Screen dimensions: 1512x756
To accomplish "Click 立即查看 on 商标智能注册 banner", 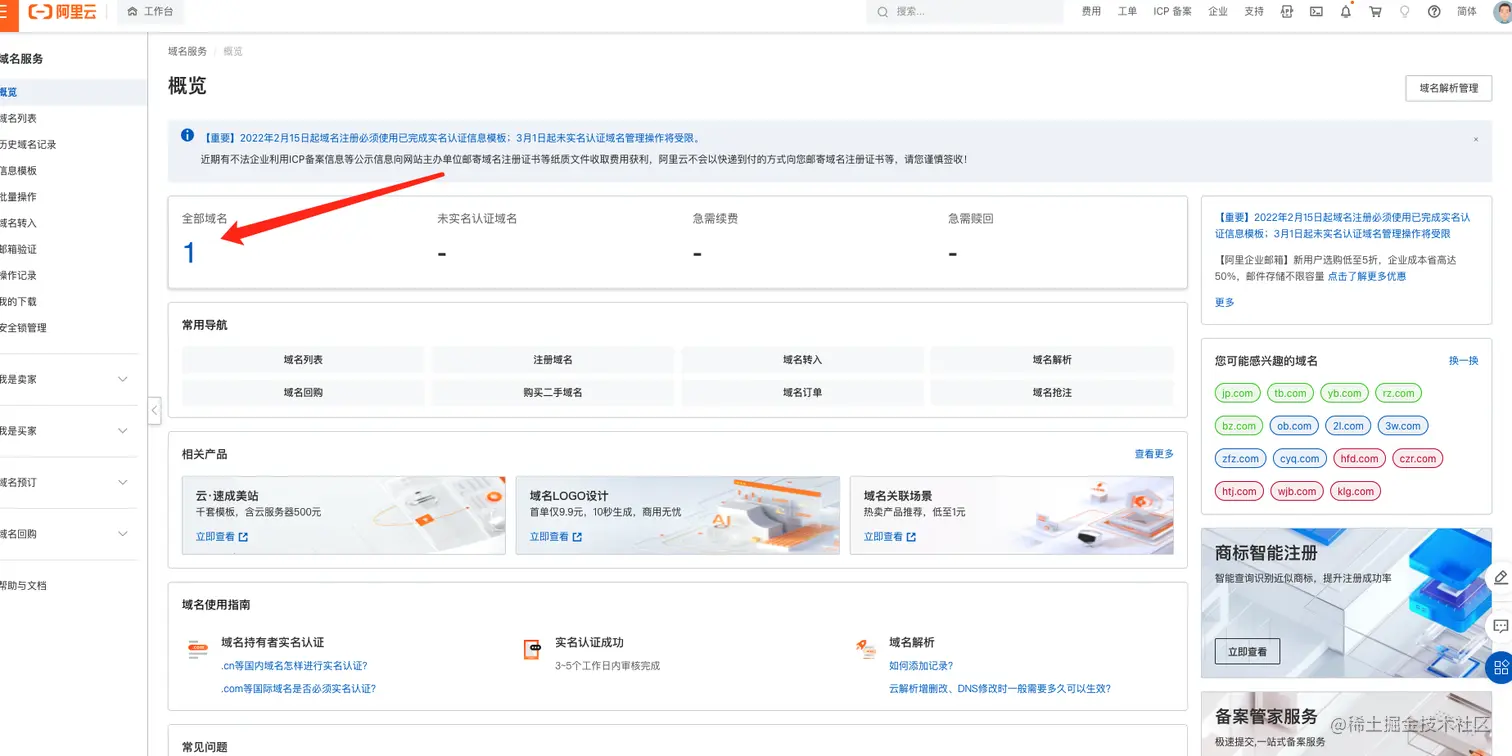I will [x=1247, y=651].
